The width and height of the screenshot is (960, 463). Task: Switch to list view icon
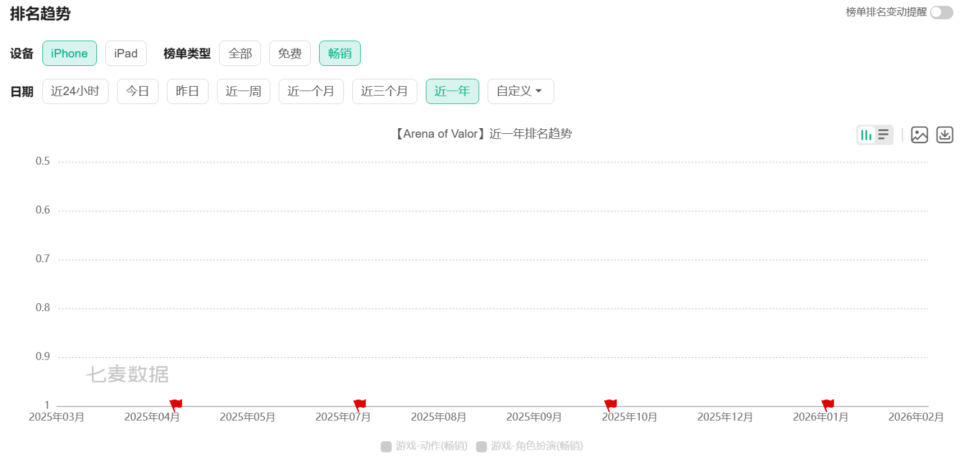point(884,135)
